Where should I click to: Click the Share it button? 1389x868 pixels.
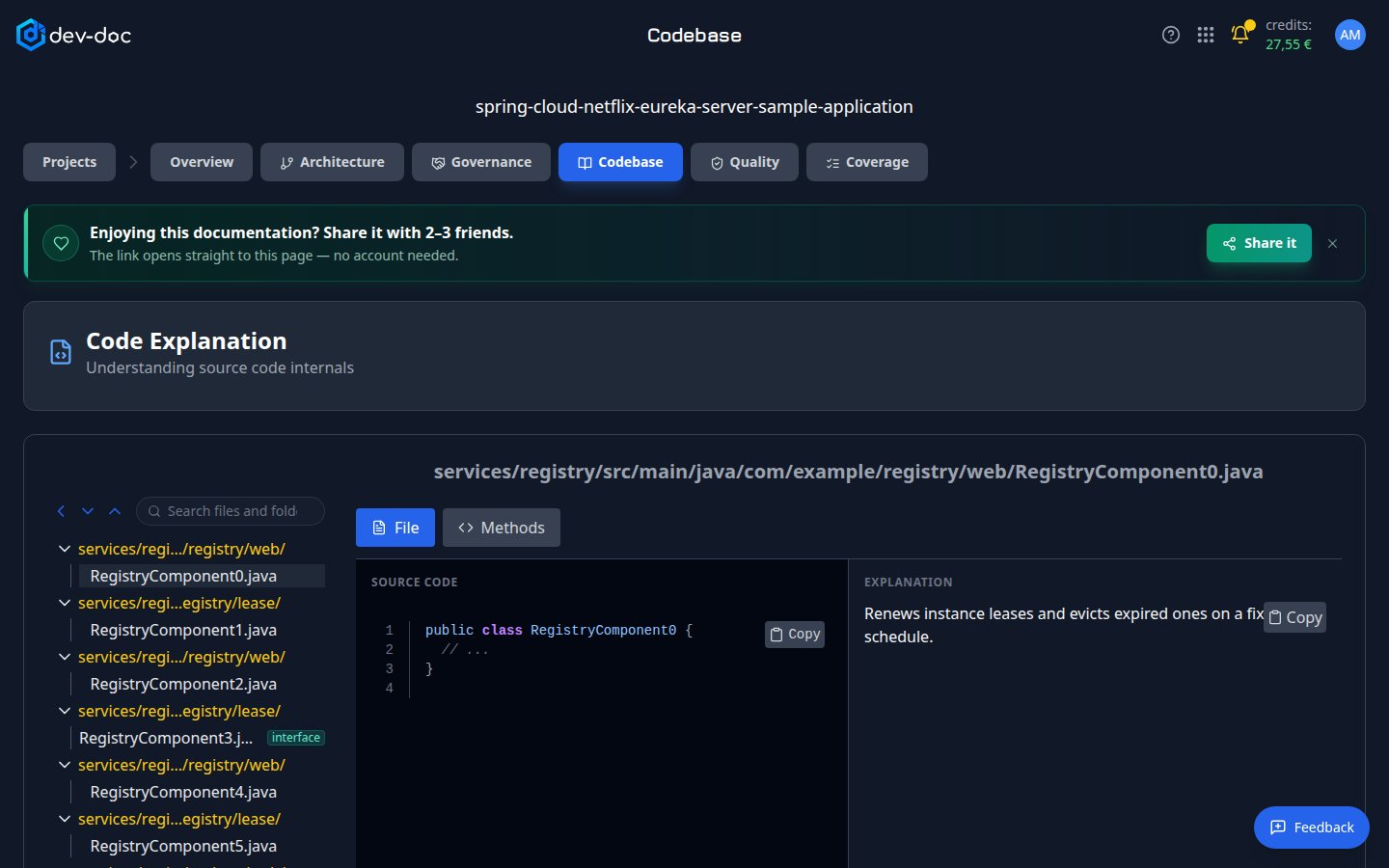[1259, 243]
